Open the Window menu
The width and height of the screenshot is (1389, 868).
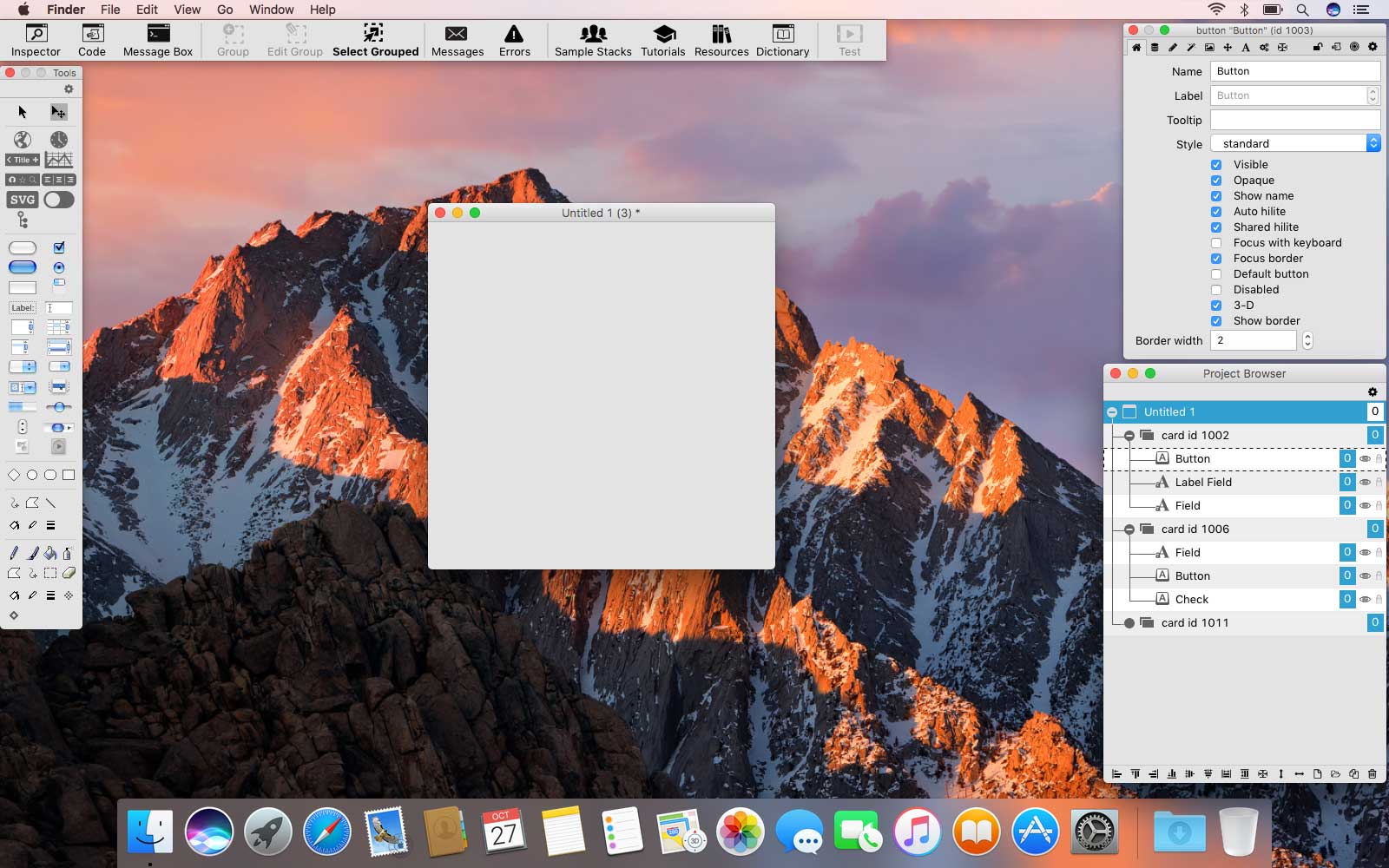pyautogui.click(x=271, y=10)
